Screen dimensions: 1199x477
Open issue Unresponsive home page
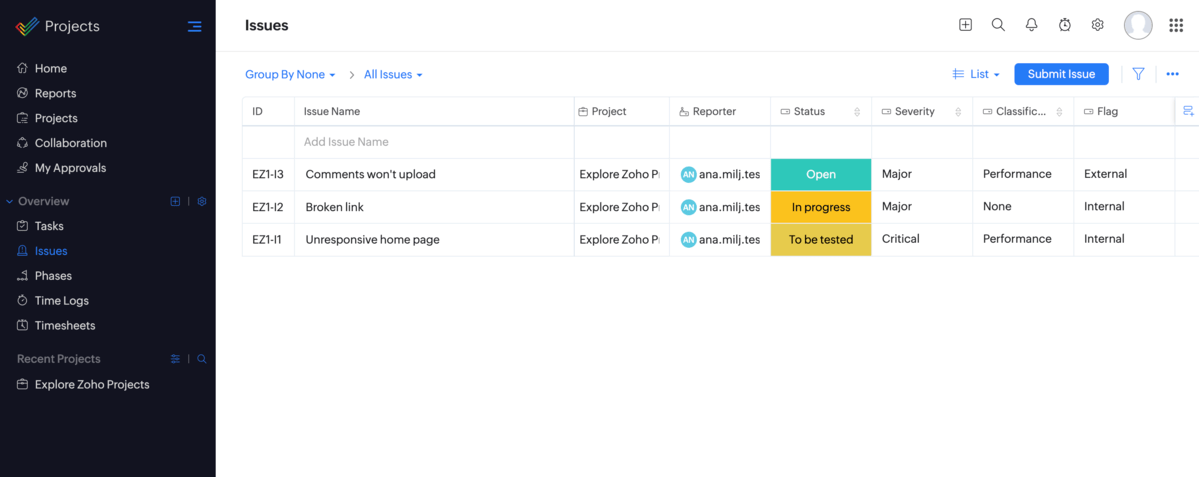pos(372,239)
